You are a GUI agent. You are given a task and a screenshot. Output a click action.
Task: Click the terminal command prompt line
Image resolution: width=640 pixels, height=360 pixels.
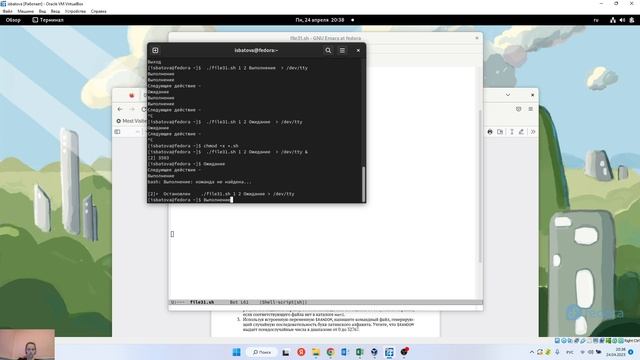pyautogui.click(x=190, y=200)
